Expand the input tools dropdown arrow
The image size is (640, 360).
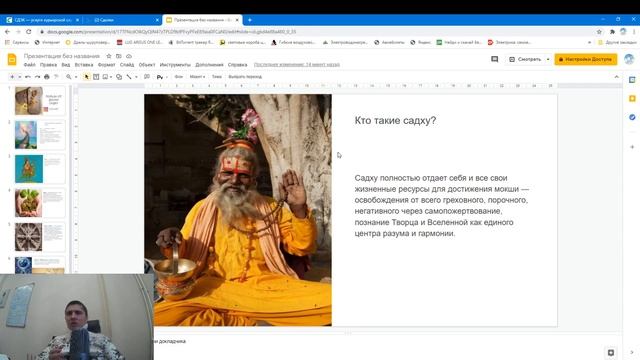point(167,77)
